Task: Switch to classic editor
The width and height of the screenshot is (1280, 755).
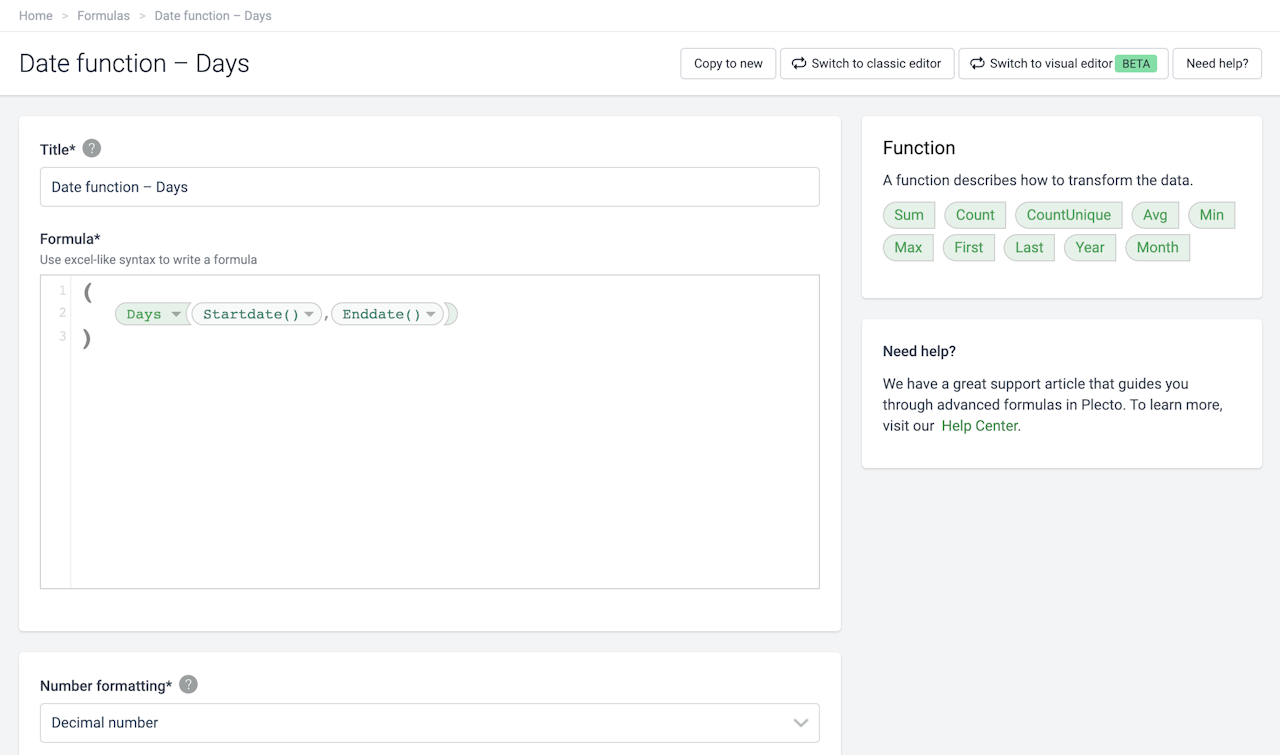Action: coord(866,64)
